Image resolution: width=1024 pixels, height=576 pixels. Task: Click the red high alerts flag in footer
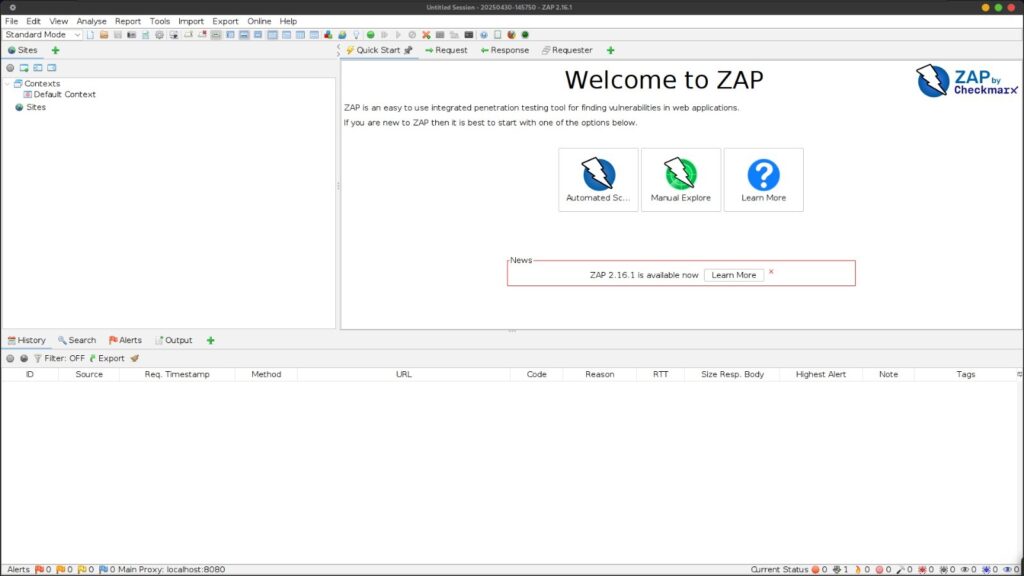[39, 569]
